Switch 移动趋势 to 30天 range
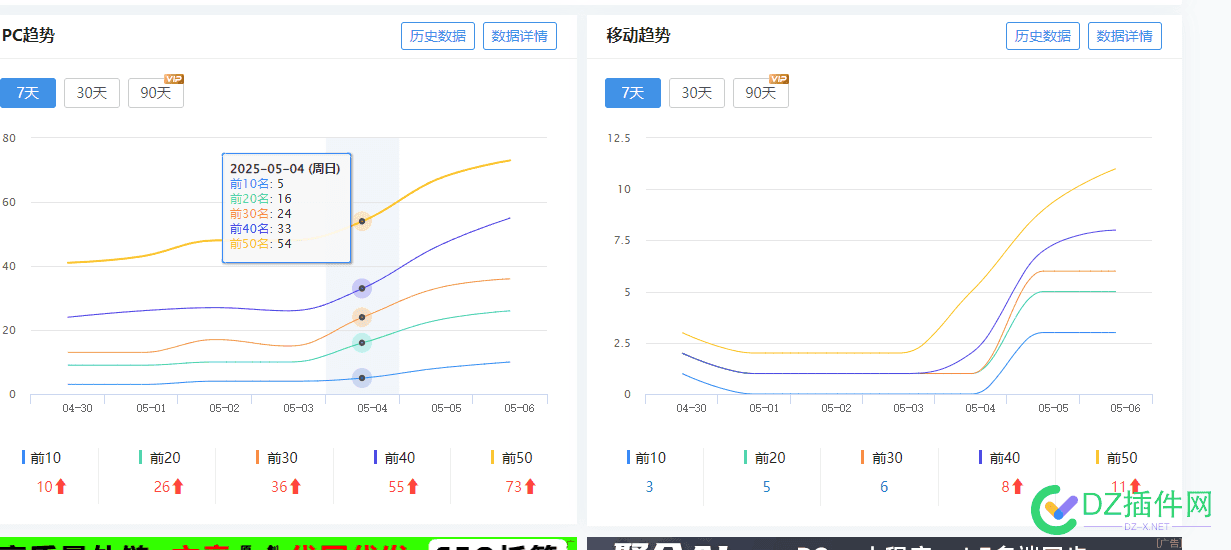The width and height of the screenshot is (1231, 550). pos(697,93)
